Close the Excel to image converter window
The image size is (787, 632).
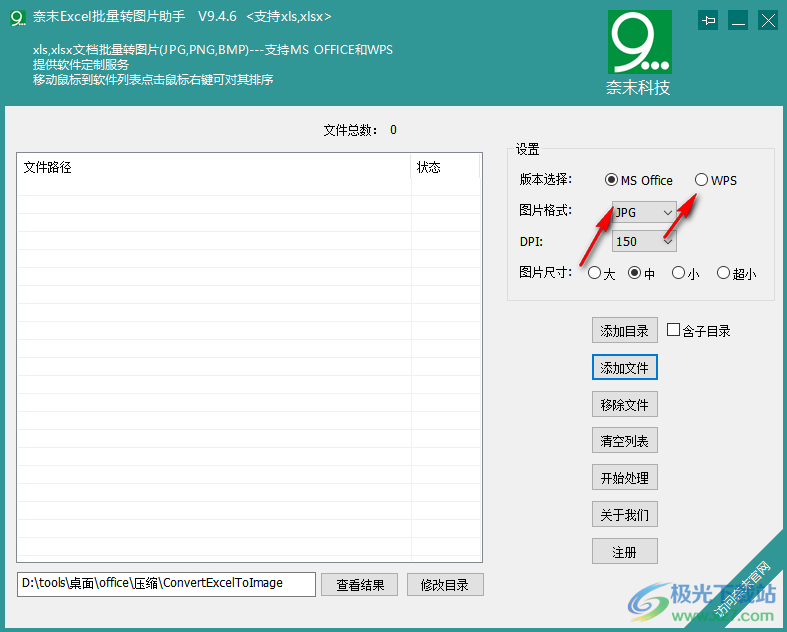pyautogui.click(x=768, y=21)
